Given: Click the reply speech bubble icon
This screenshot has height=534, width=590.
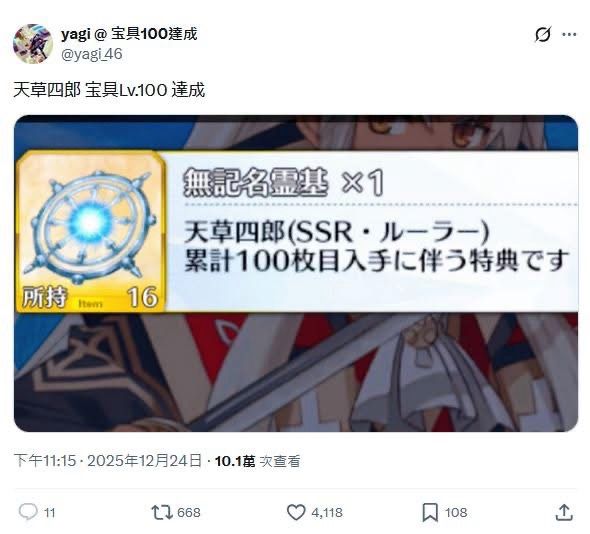Looking at the screenshot, I should click(28, 512).
